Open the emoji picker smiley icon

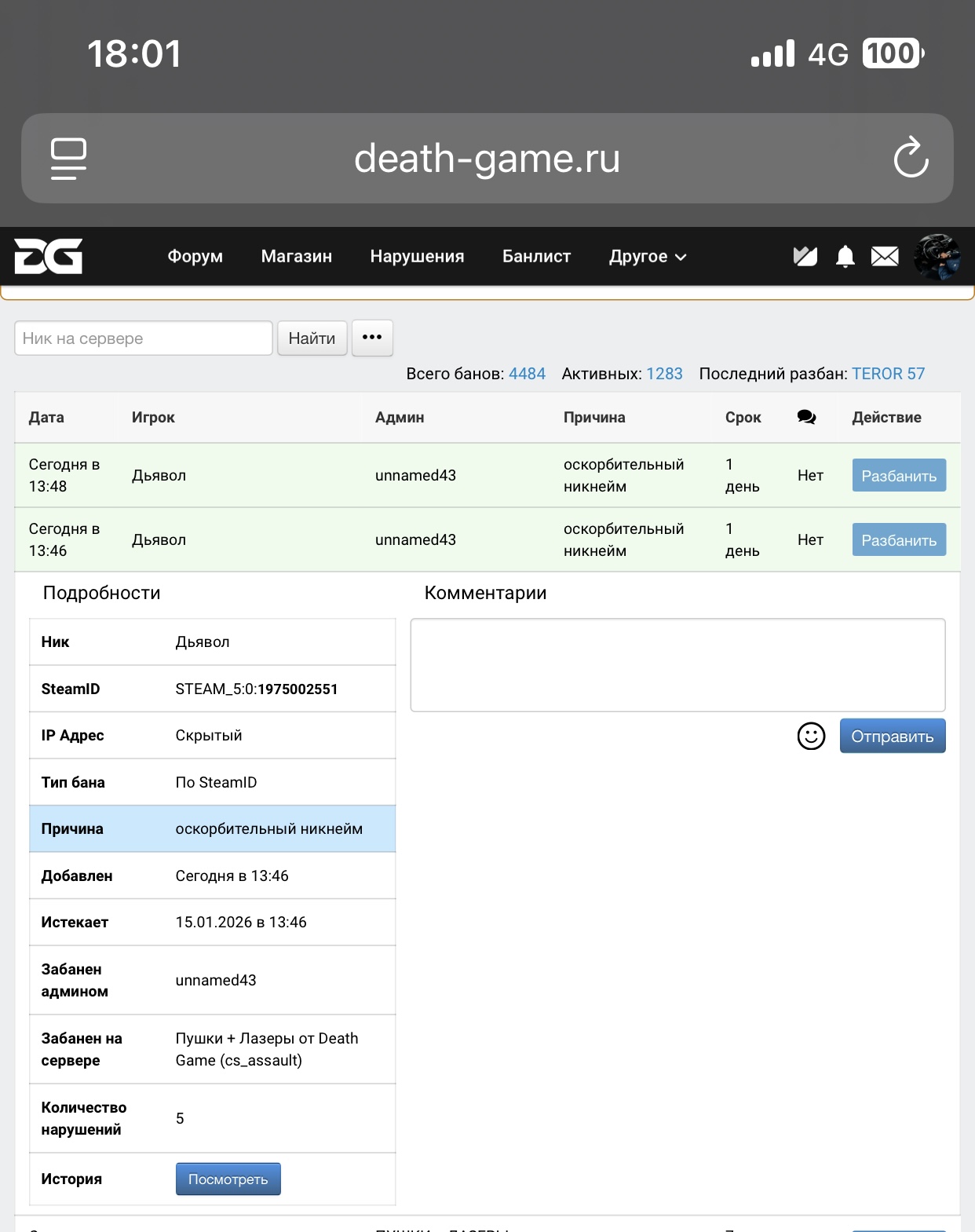coord(811,737)
